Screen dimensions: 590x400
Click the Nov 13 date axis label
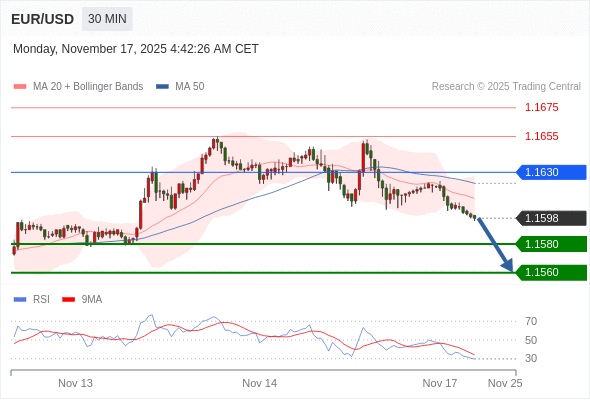tap(75, 383)
